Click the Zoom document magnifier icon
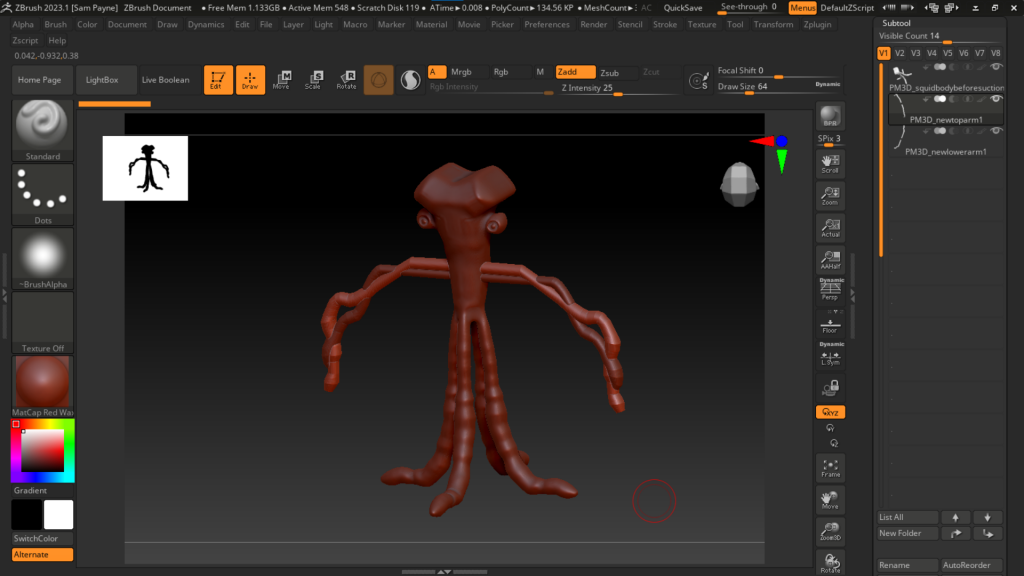This screenshot has width=1024, height=576. pyautogui.click(x=830, y=196)
